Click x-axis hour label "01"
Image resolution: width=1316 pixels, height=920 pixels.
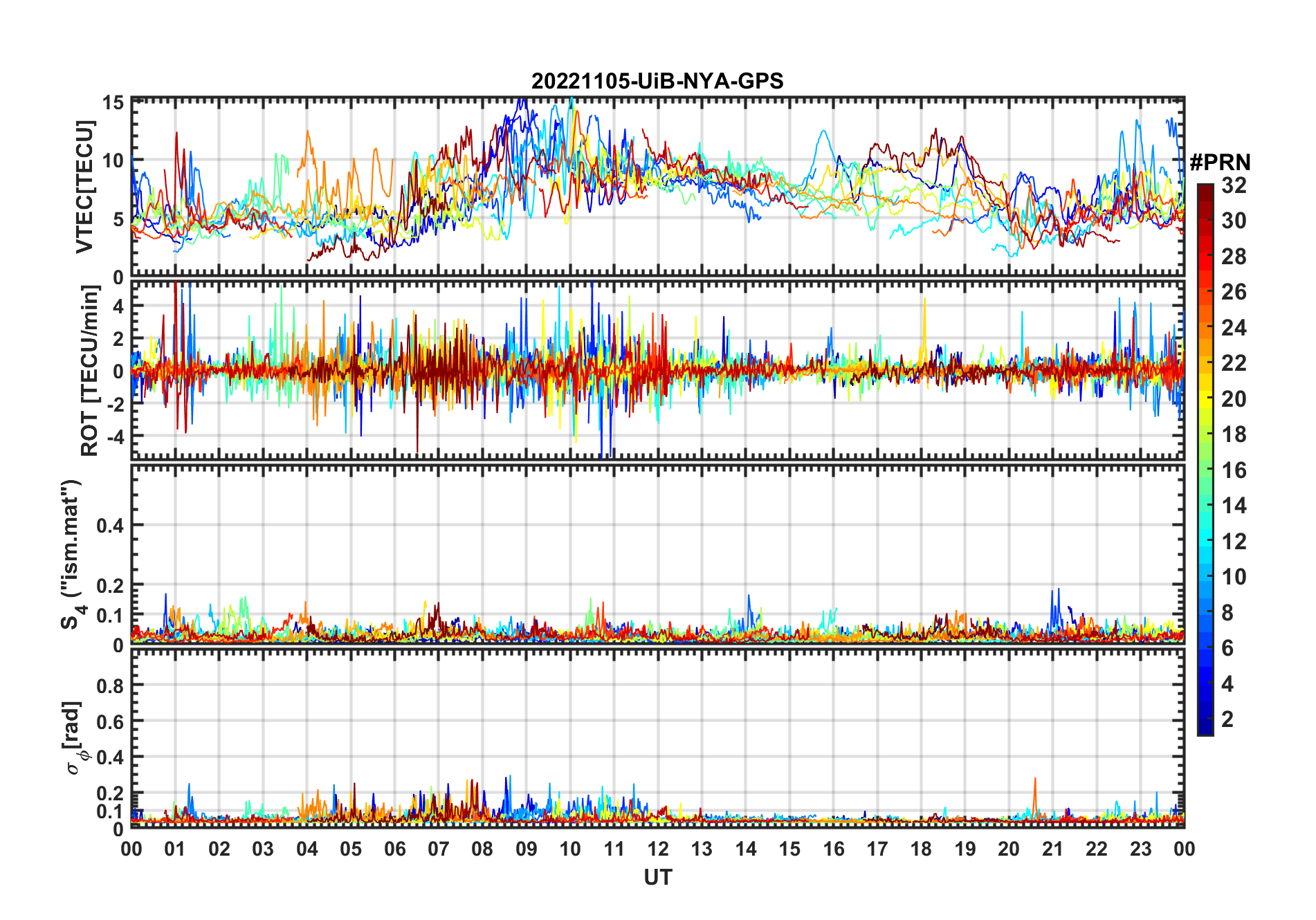[x=175, y=849]
